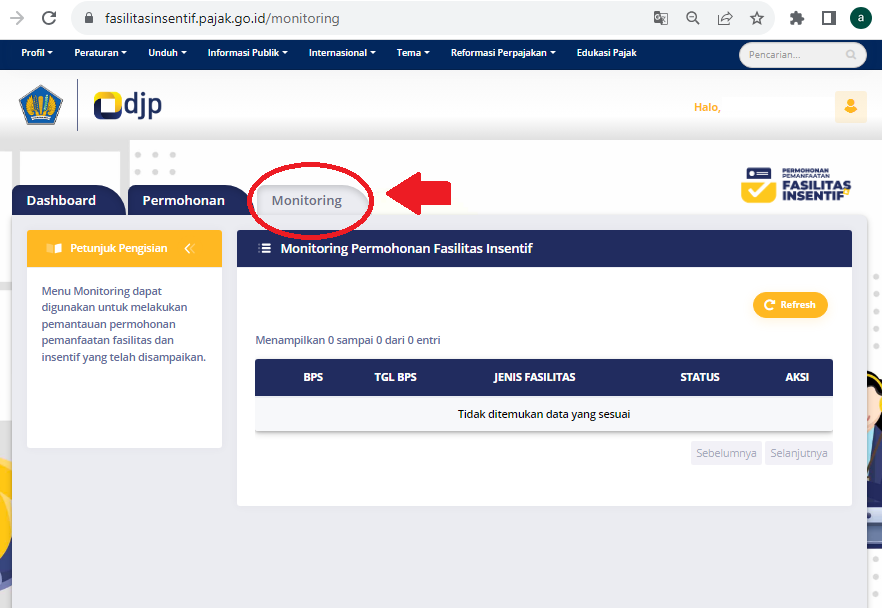Expand the Informasi Publik dropdown
This screenshot has height=608, width=882.
[247, 53]
